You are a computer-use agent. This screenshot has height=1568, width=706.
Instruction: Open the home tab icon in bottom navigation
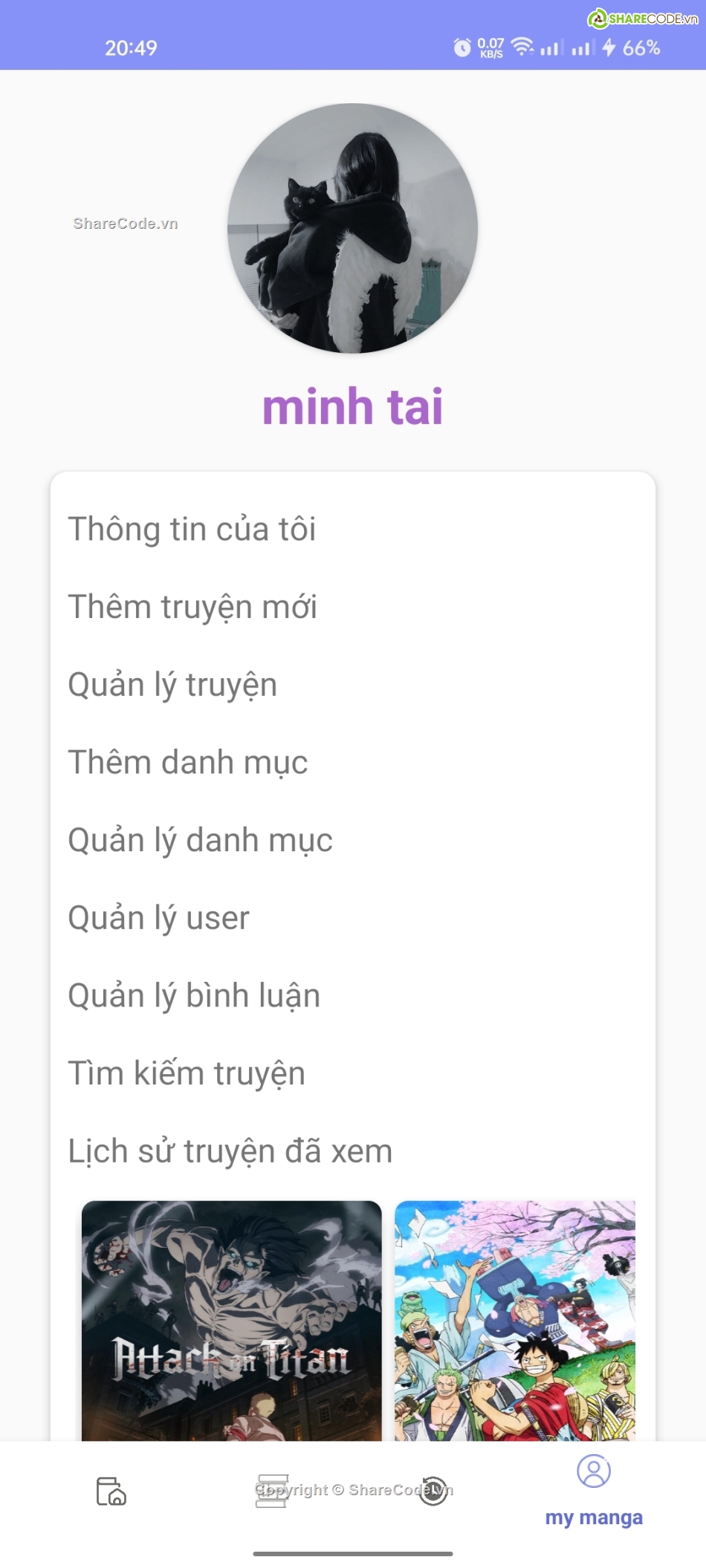tap(111, 1491)
